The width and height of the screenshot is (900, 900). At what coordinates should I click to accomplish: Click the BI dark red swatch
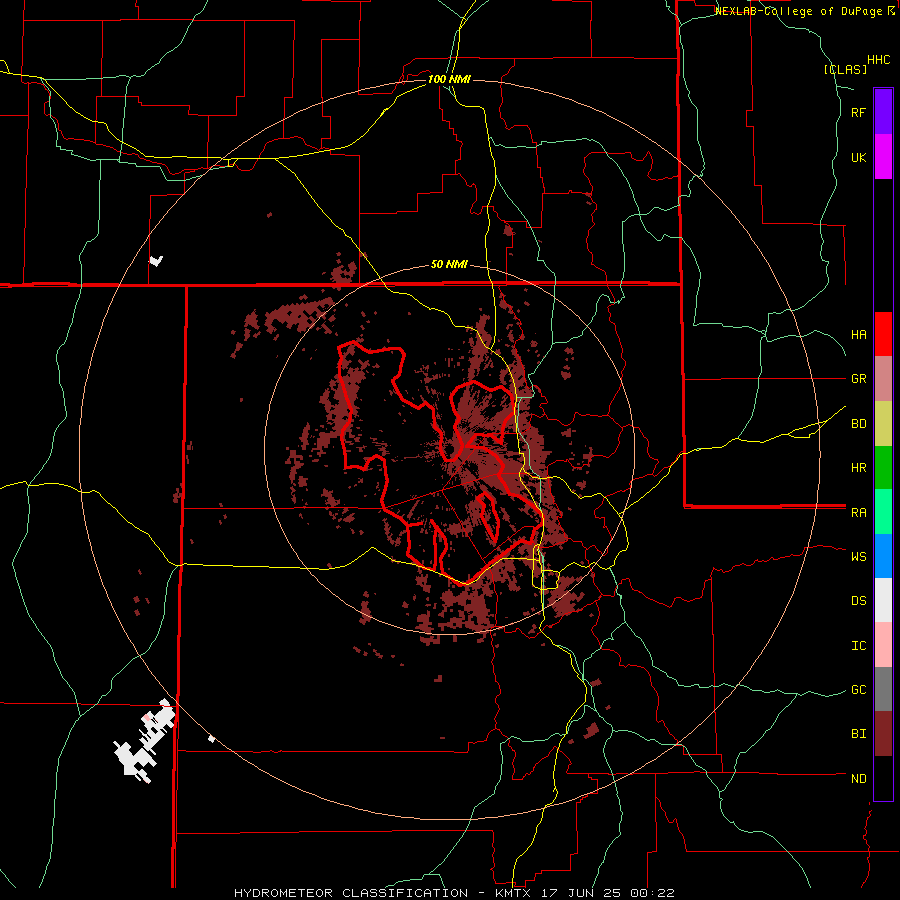click(x=883, y=734)
